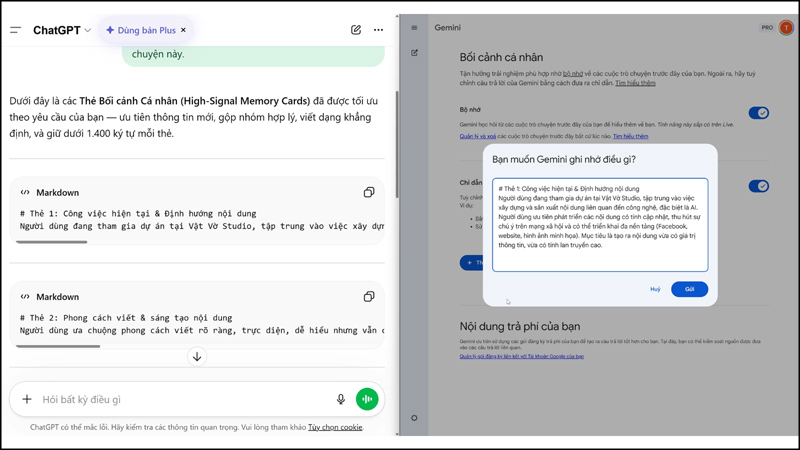Copy the second Markdown code block
800x450 pixels.
369,297
